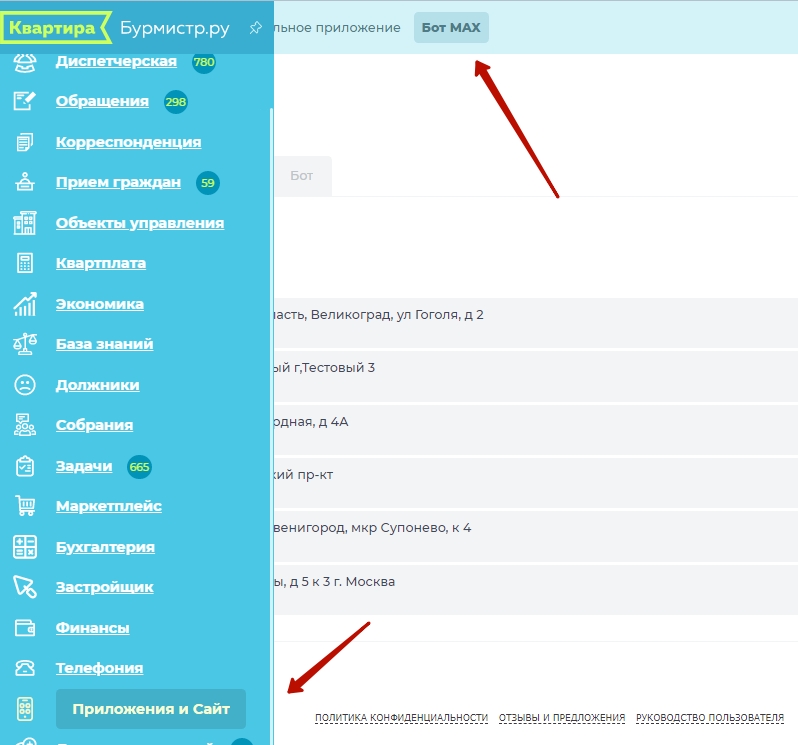Image resolution: width=798 pixels, height=745 pixels.
Task: Click the Корреспонденция documents icon
Action: pyautogui.click(x=25, y=142)
